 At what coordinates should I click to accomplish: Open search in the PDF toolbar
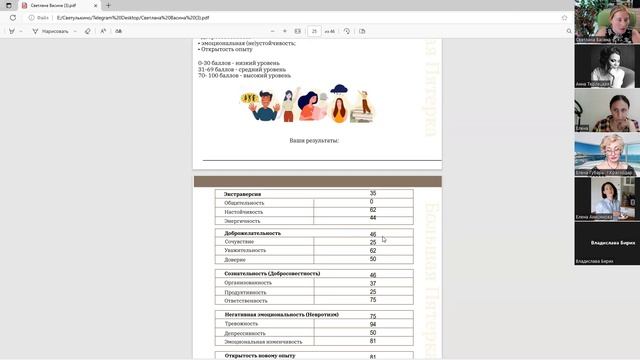[x=569, y=31]
